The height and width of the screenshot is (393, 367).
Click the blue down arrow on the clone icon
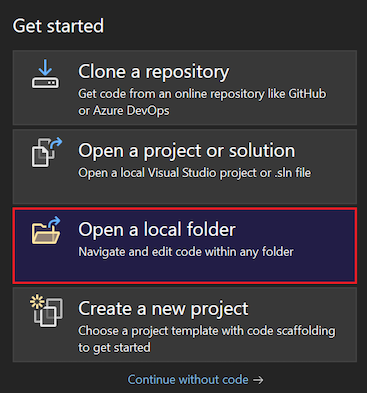pyautogui.click(x=45, y=68)
